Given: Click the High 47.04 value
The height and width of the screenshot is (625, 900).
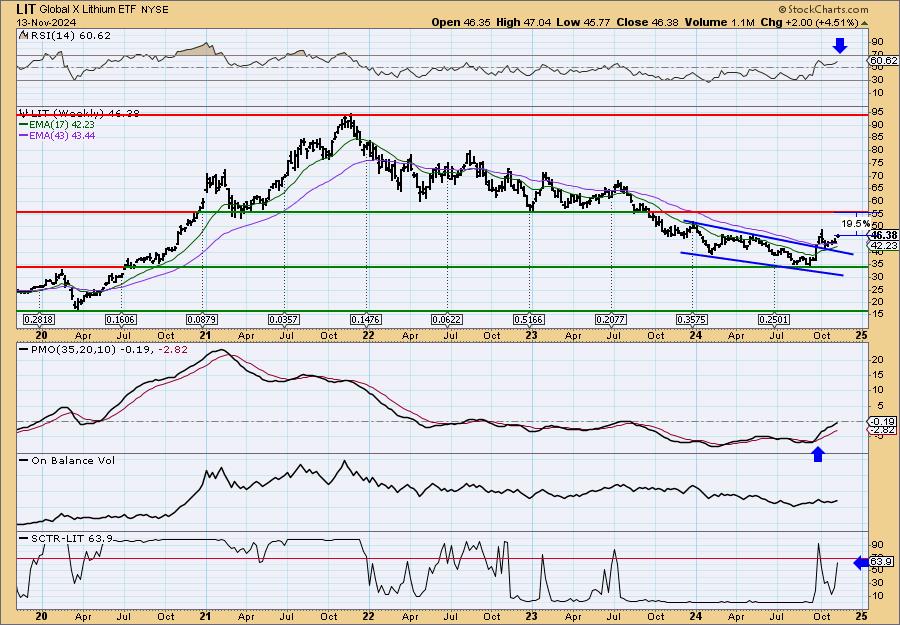Looking at the screenshot, I should [x=521, y=22].
